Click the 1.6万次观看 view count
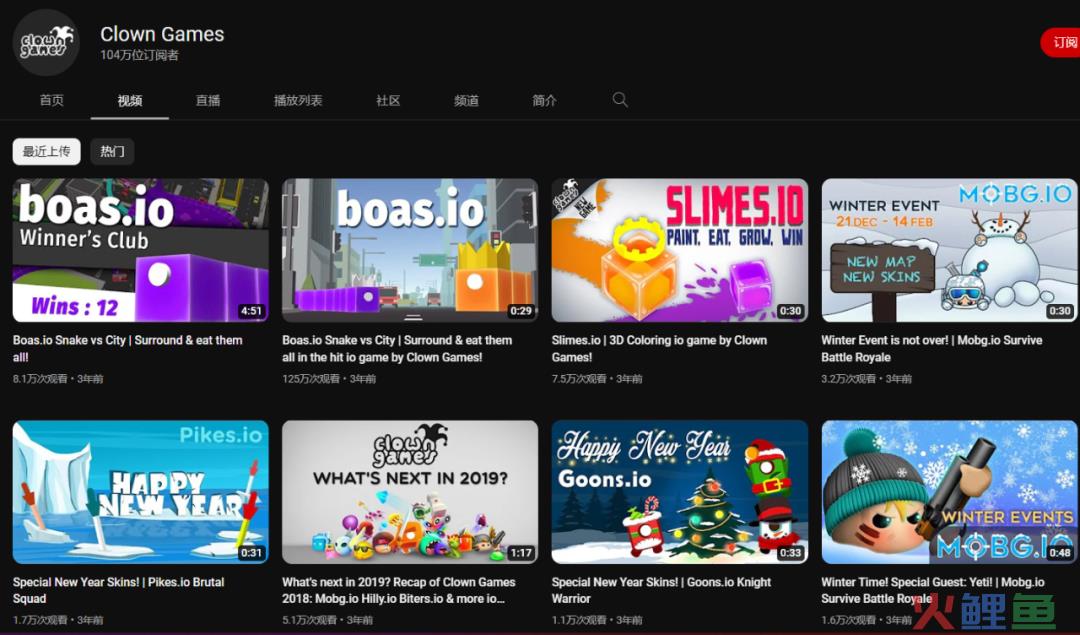This screenshot has height=635, width=1080. pos(849,621)
